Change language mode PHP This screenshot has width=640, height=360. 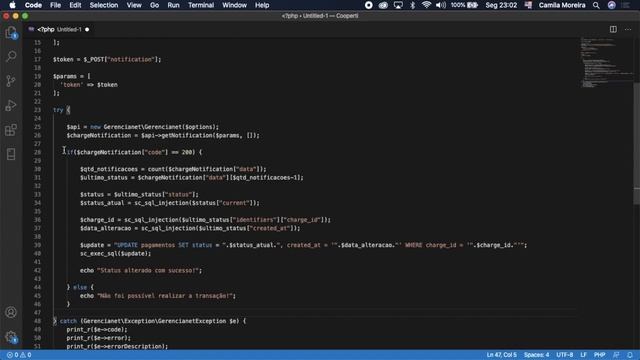click(599, 355)
